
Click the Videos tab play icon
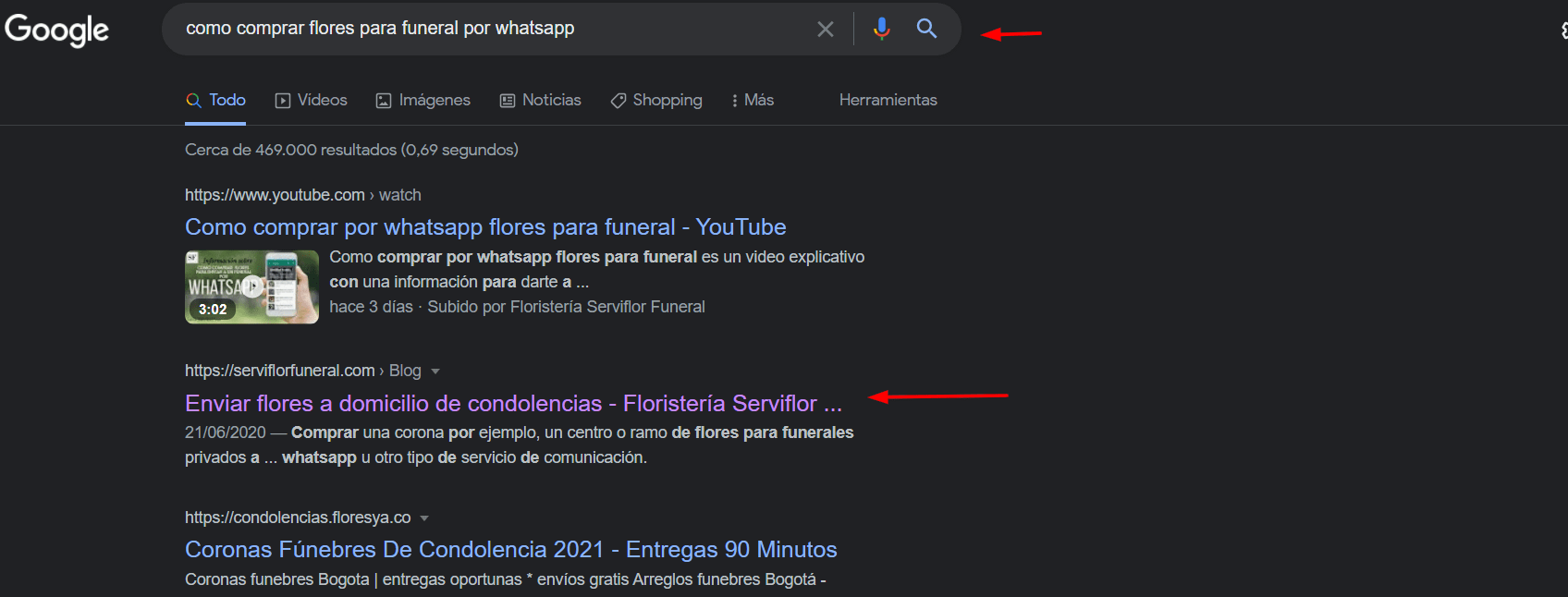pos(283,101)
